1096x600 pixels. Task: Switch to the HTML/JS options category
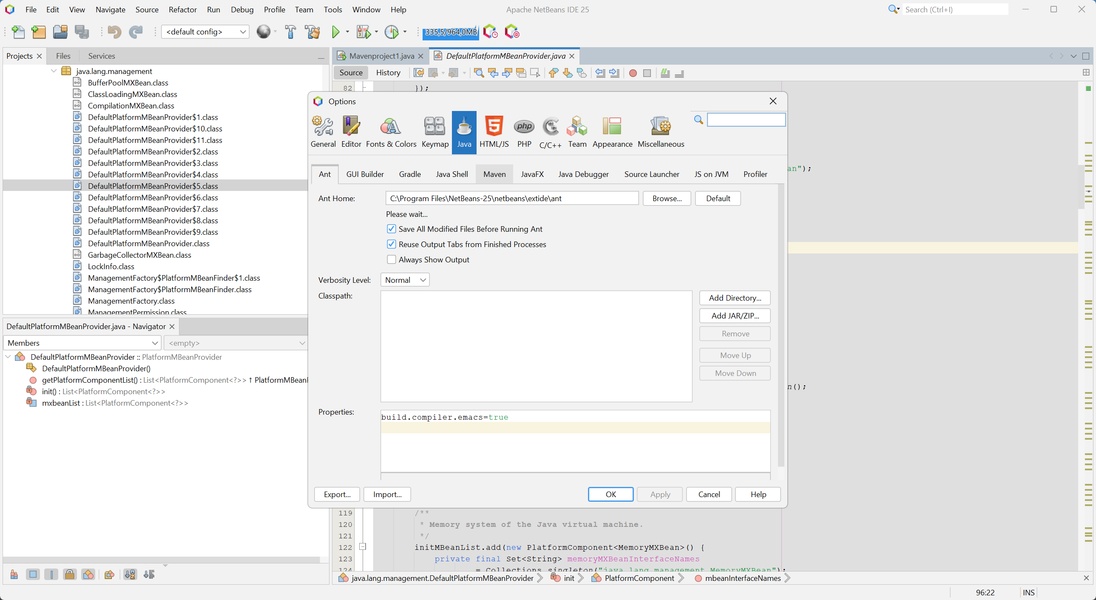point(494,131)
